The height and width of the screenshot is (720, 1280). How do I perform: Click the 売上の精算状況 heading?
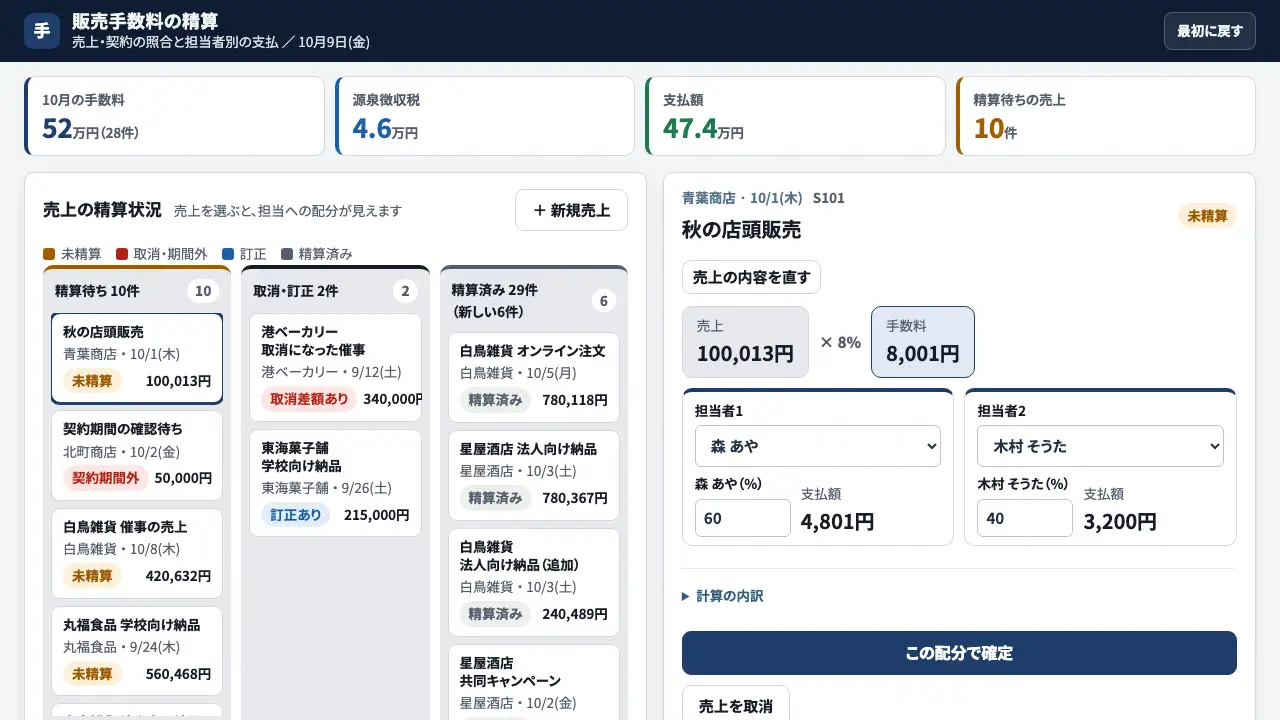tap(102, 210)
